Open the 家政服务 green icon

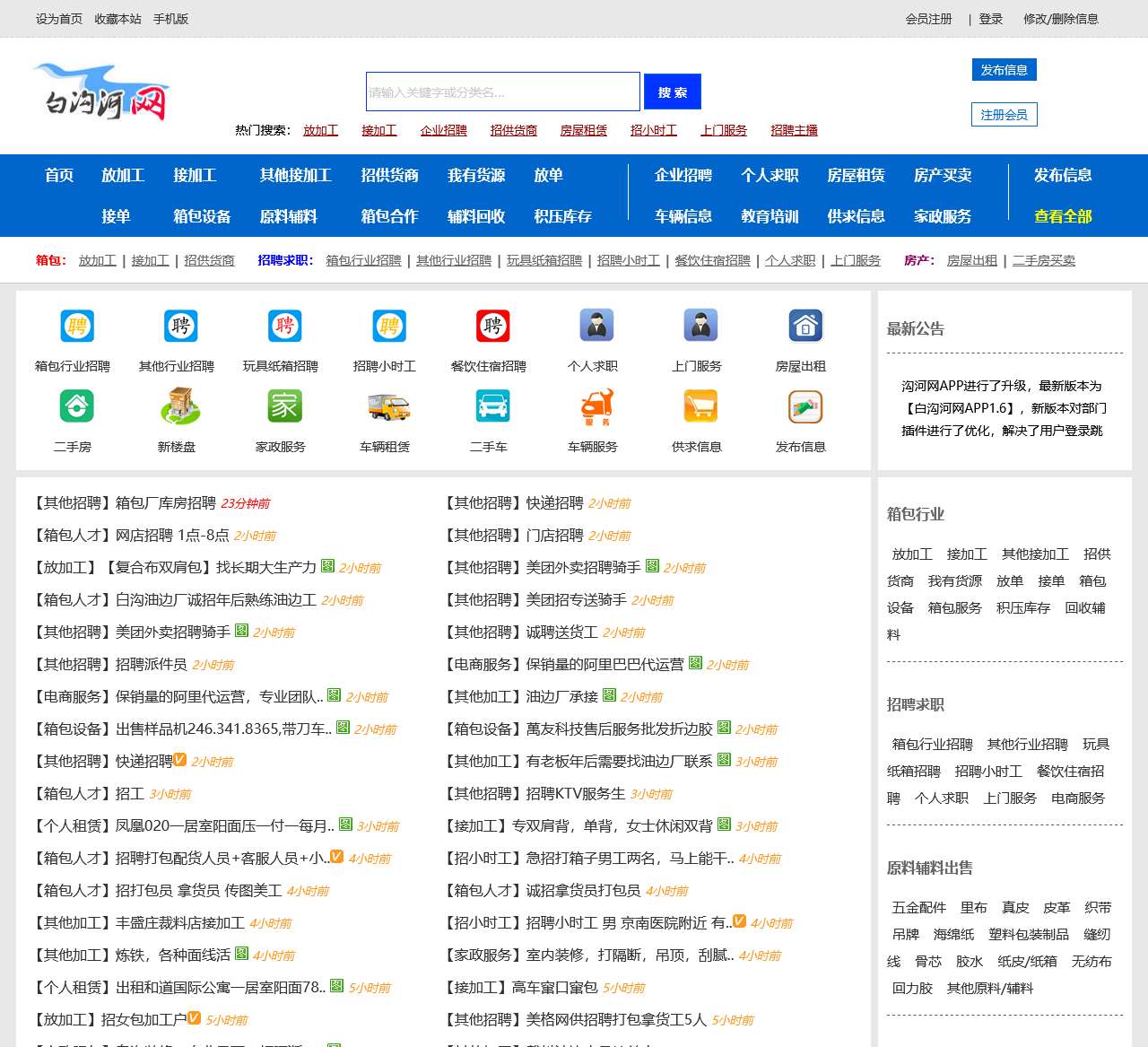pos(284,406)
